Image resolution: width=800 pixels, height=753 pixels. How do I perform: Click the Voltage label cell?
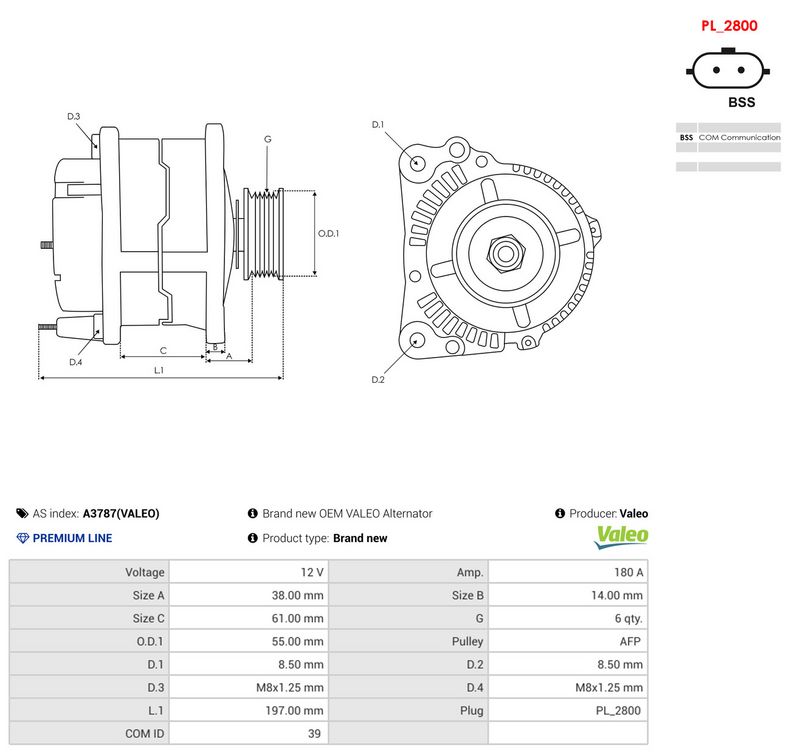pyautogui.click(x=89, y=572)
